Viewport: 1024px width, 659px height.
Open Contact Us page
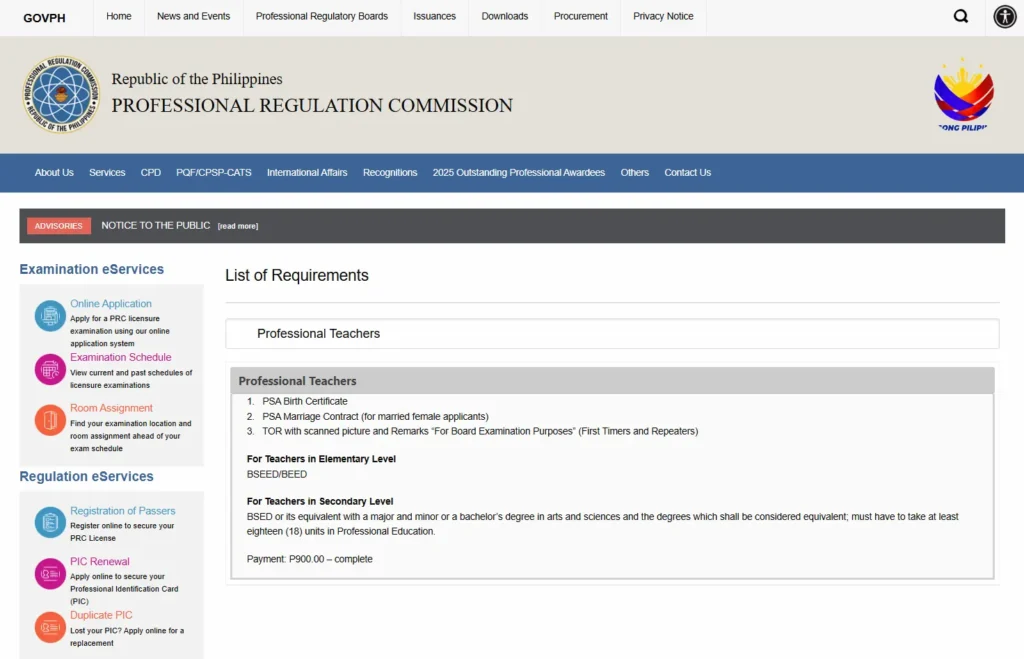(x=688, y=172)
